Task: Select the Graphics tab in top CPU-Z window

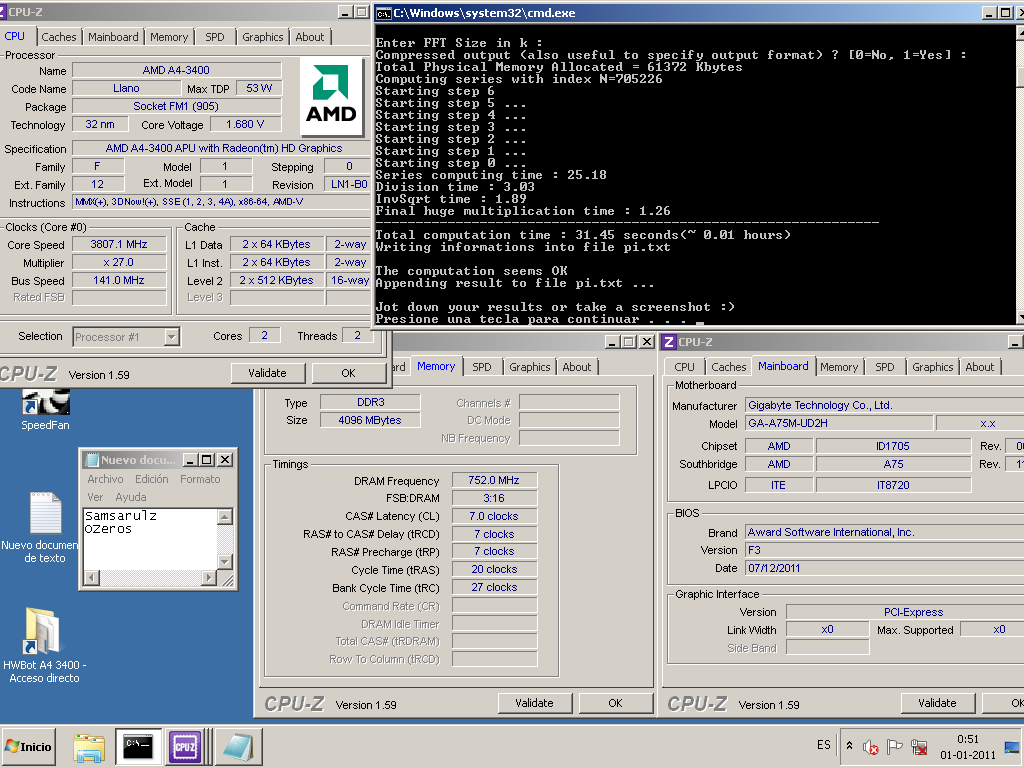Action: (x=263, y=37)
